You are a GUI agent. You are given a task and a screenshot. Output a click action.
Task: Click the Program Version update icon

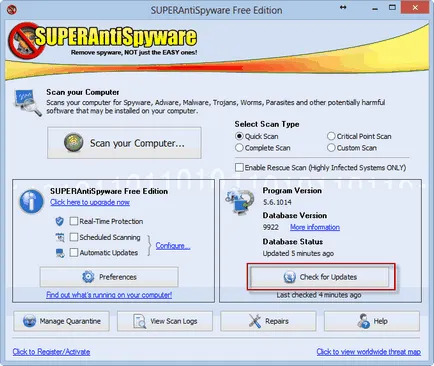[x=240, y=201]
